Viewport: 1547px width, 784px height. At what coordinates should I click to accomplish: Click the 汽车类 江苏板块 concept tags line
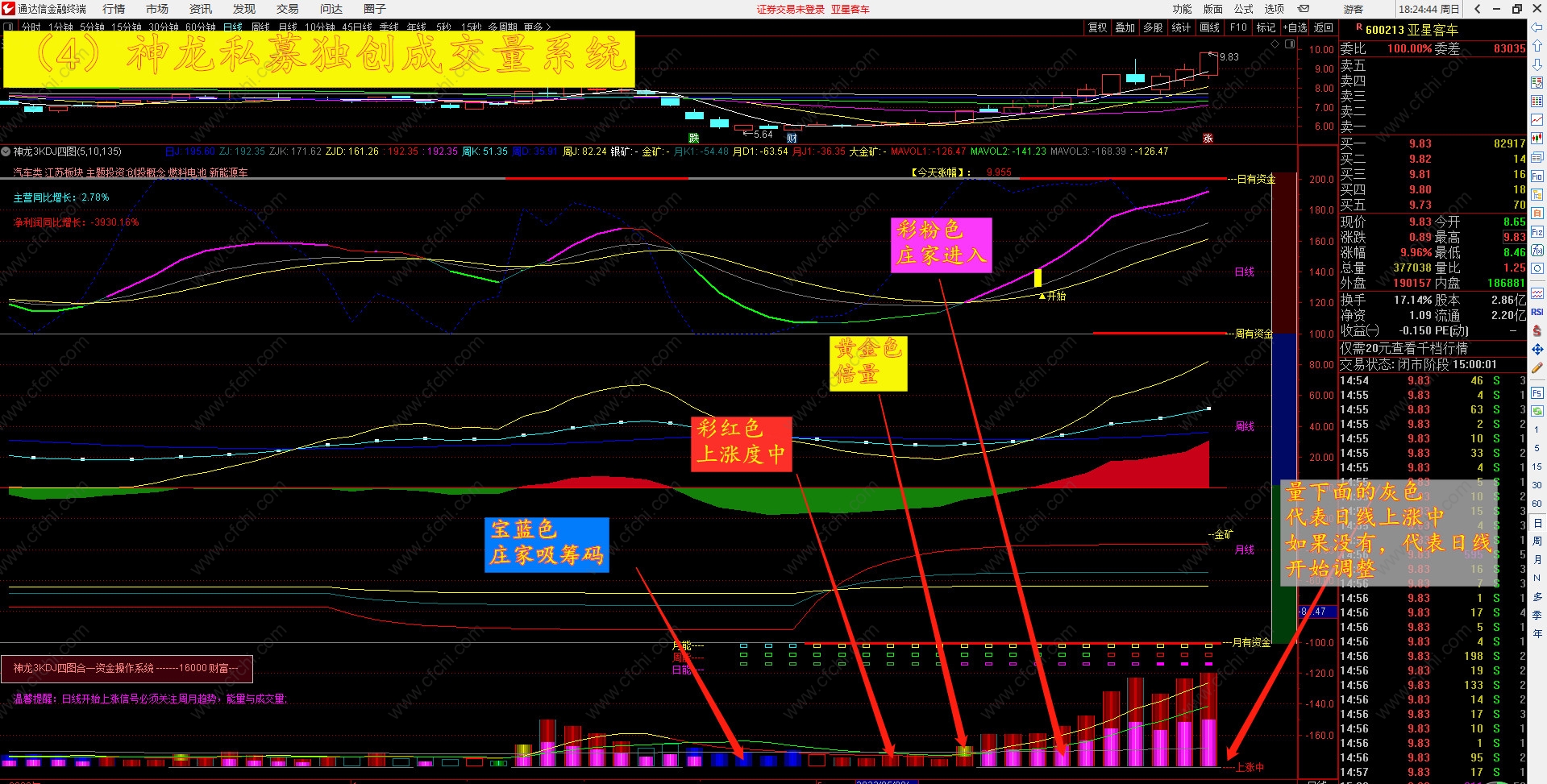[x=131, y=172]
